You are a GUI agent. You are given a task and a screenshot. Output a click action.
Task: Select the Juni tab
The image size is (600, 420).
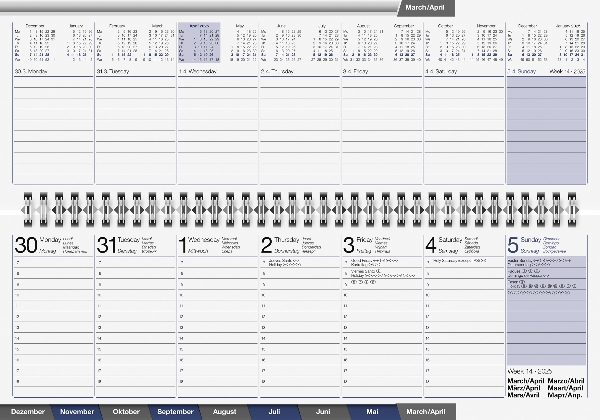tap(322, 411)
